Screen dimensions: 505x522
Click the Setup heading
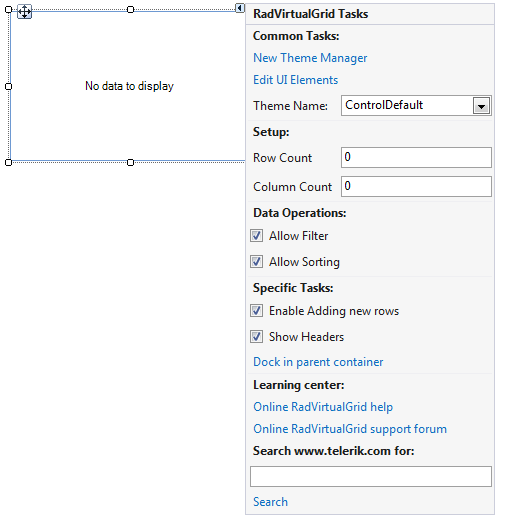click(271, 132)
